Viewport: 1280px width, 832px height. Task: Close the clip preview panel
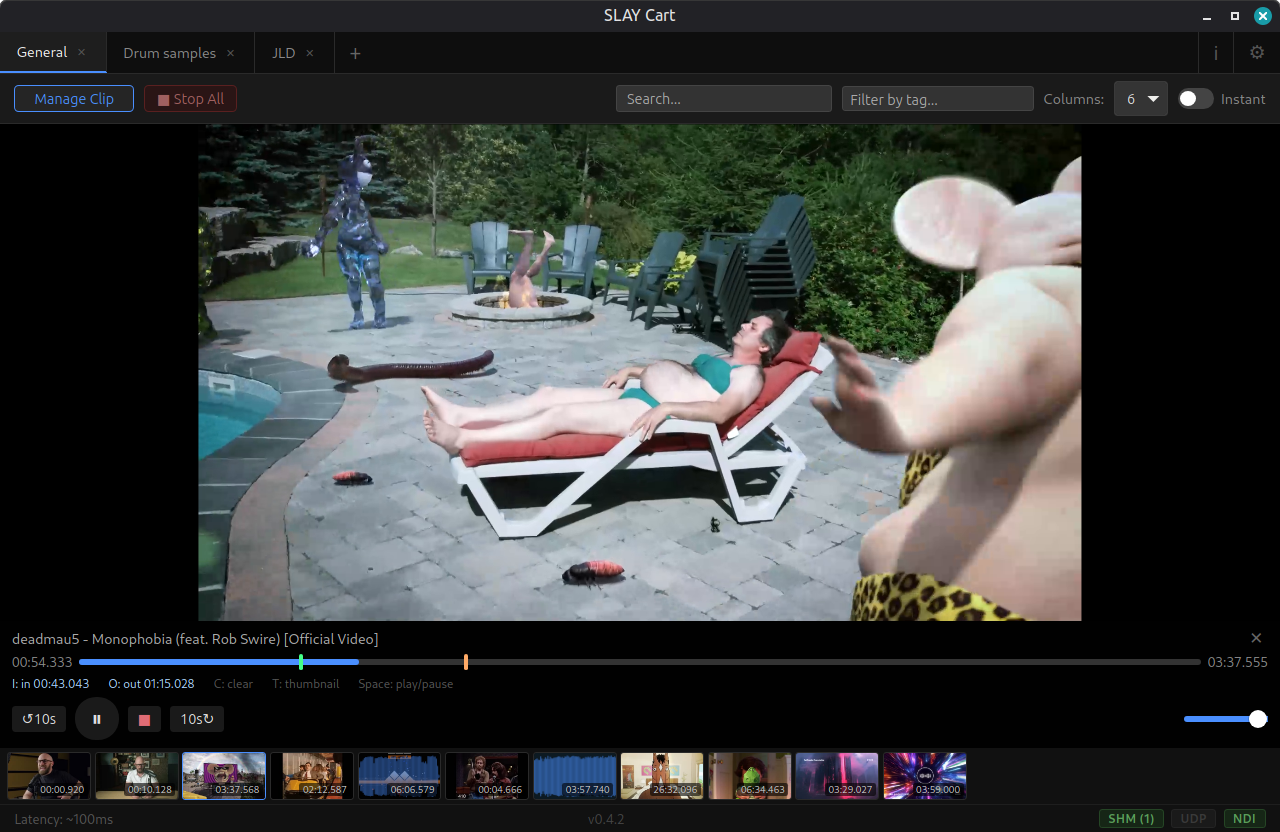point(1257,638)
